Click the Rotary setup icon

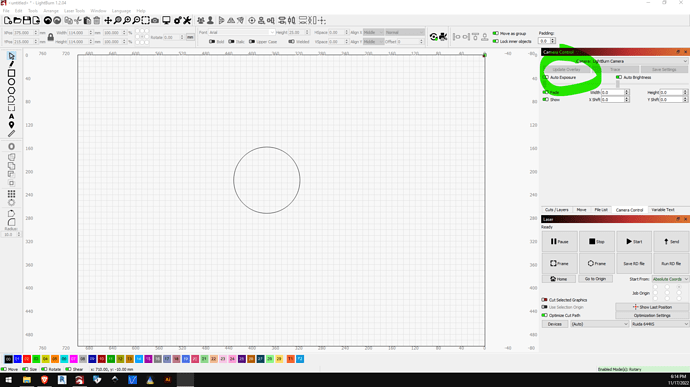pyautogui.click(x=433, y=37)
